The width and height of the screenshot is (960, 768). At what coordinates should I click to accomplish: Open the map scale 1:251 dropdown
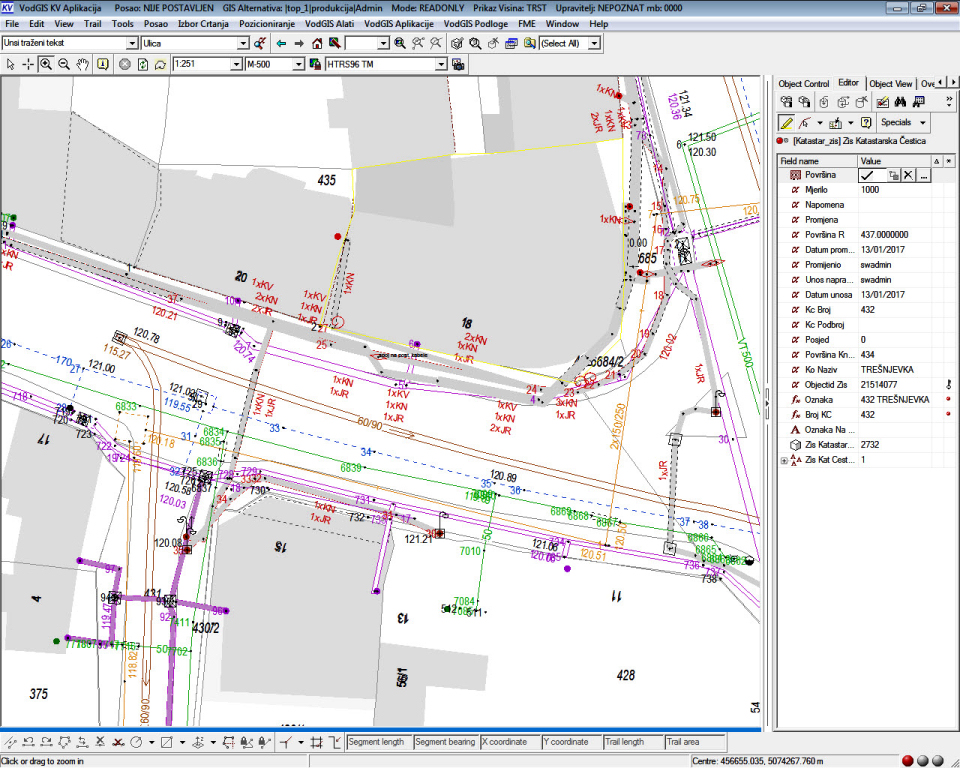point(235,64)
